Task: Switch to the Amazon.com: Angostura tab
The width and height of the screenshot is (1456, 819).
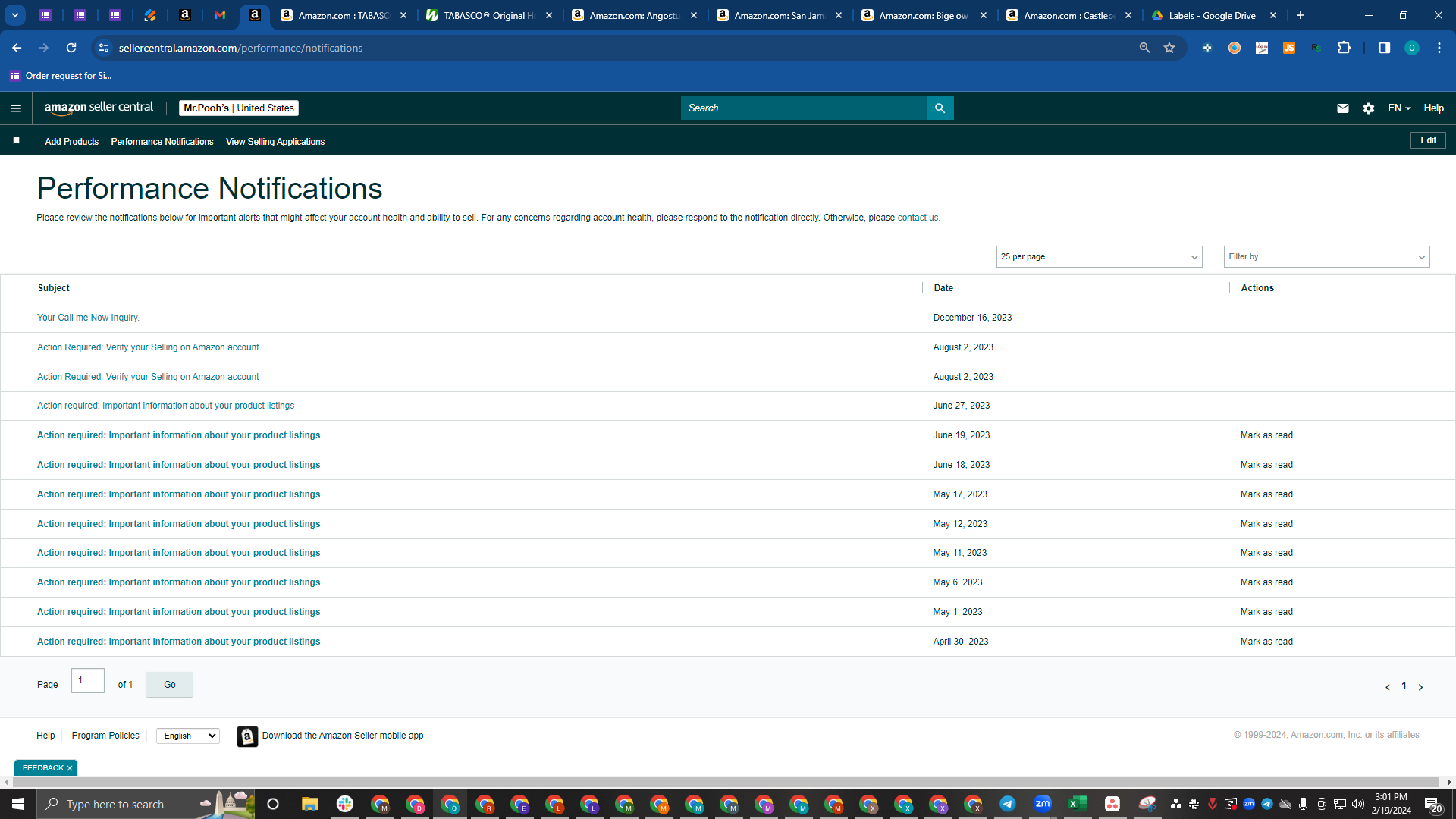Action: pyautogui.click(x=635, y=15)
